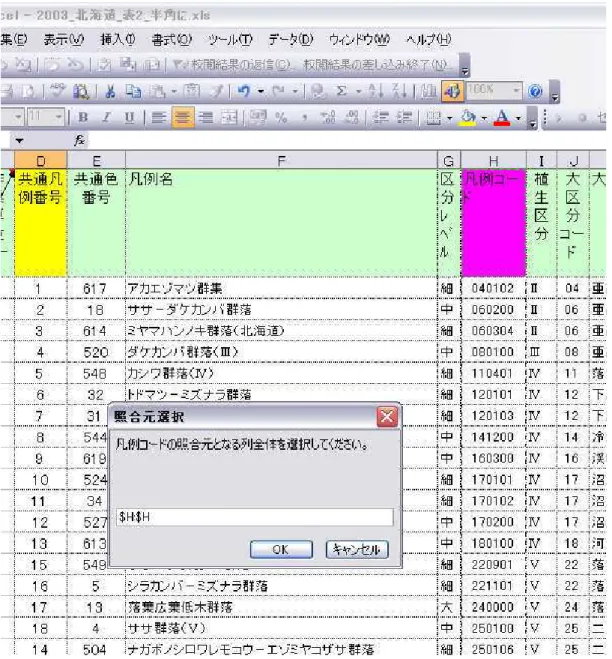Apply Percent style format
This screenshot has width=612, height=659.
281,118
